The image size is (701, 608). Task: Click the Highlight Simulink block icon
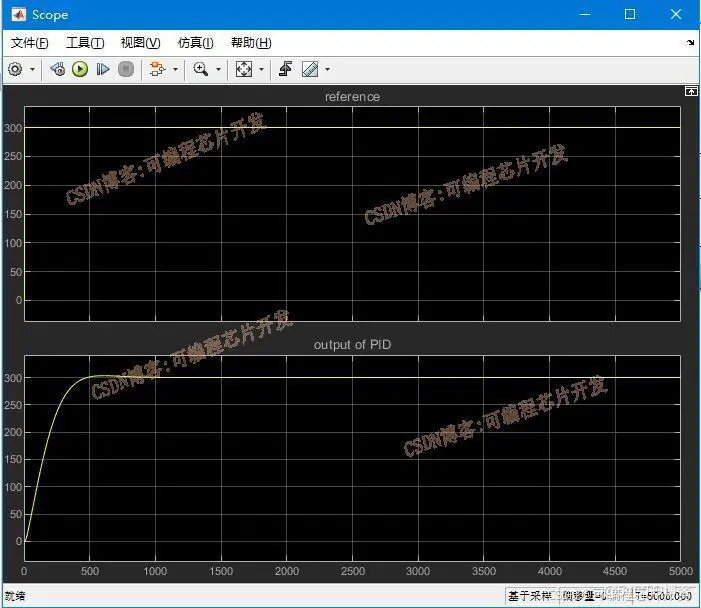pyautogui.click(x=157, y=69)
